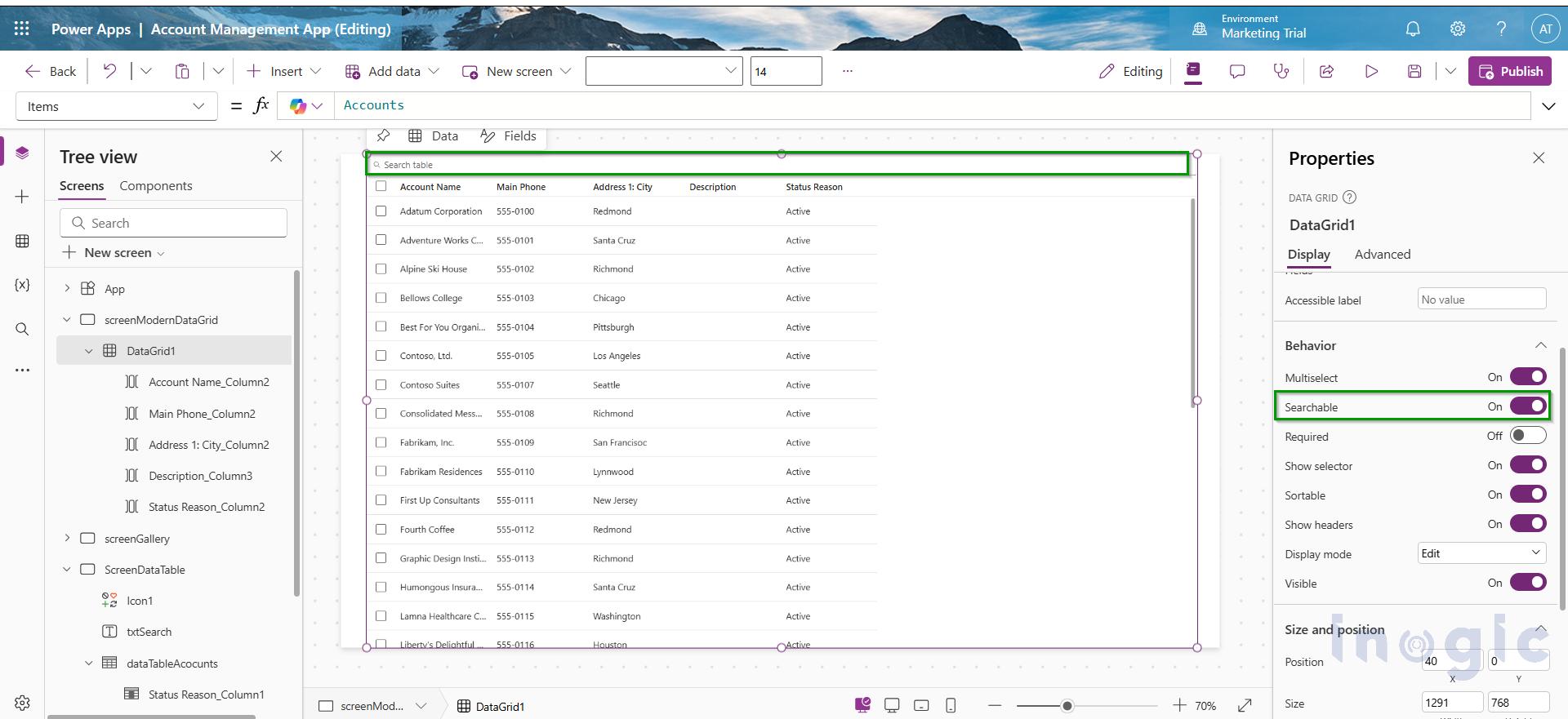
Task: Expand the screenGallery tree node
Action: (x=67, y=539)
